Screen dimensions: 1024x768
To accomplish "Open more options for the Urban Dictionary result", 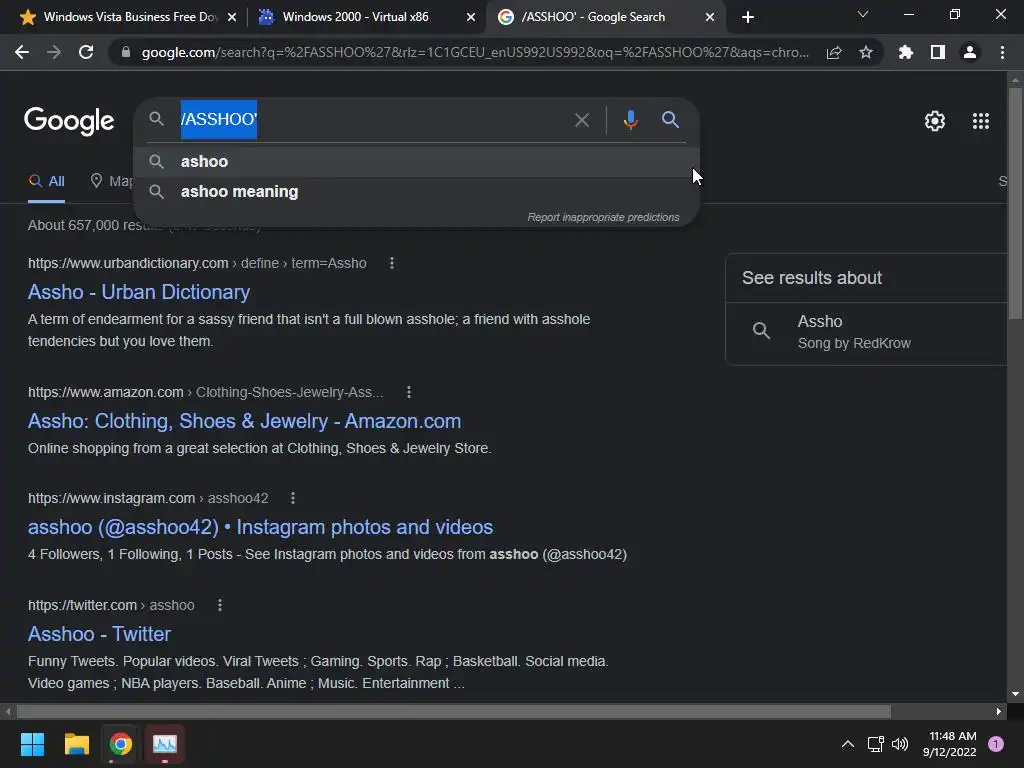I will pyautogui.click(x=391, y=263).
